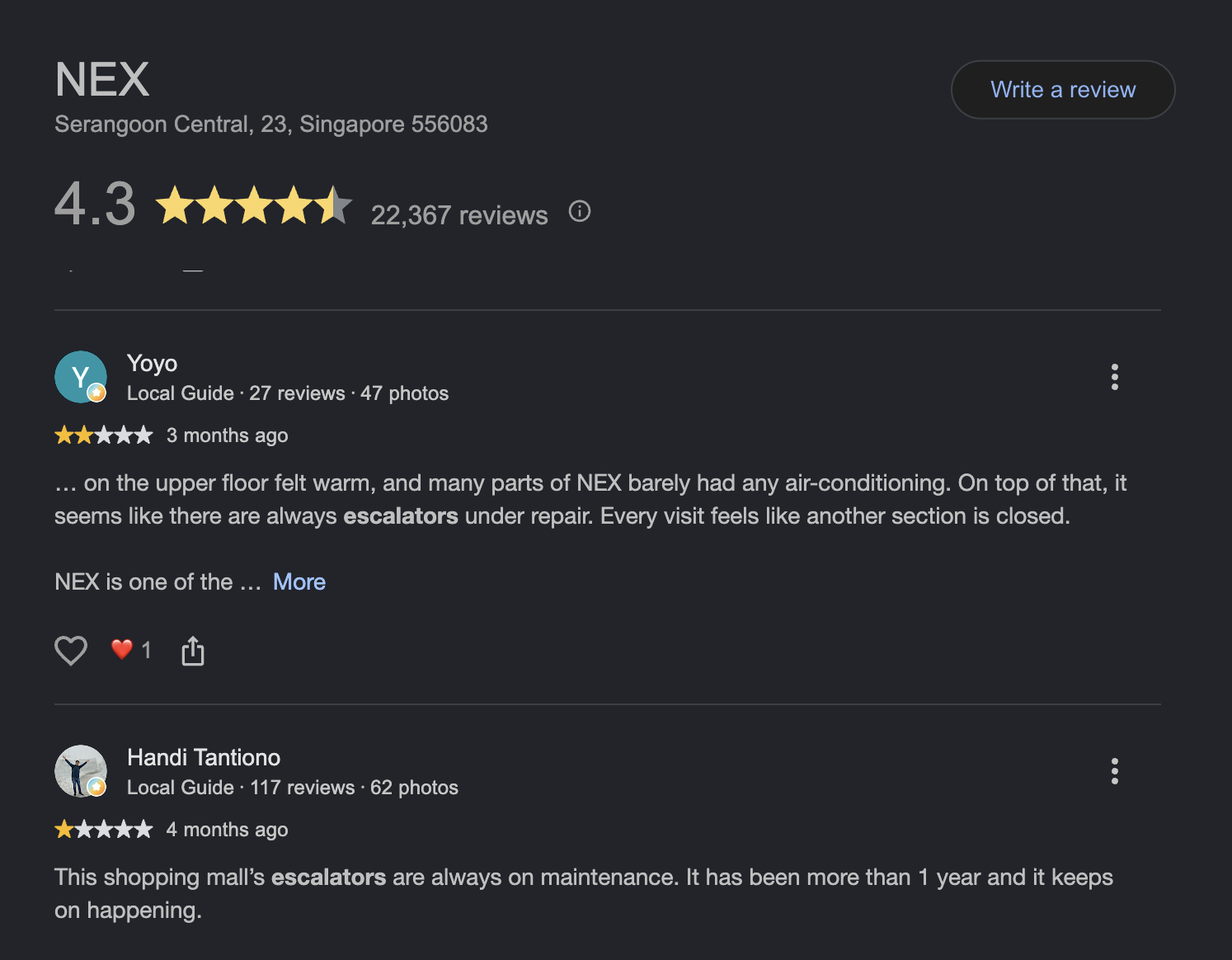Share Yoyo's review via the share icon
The image size is (1232, 960).
(193, 651)
